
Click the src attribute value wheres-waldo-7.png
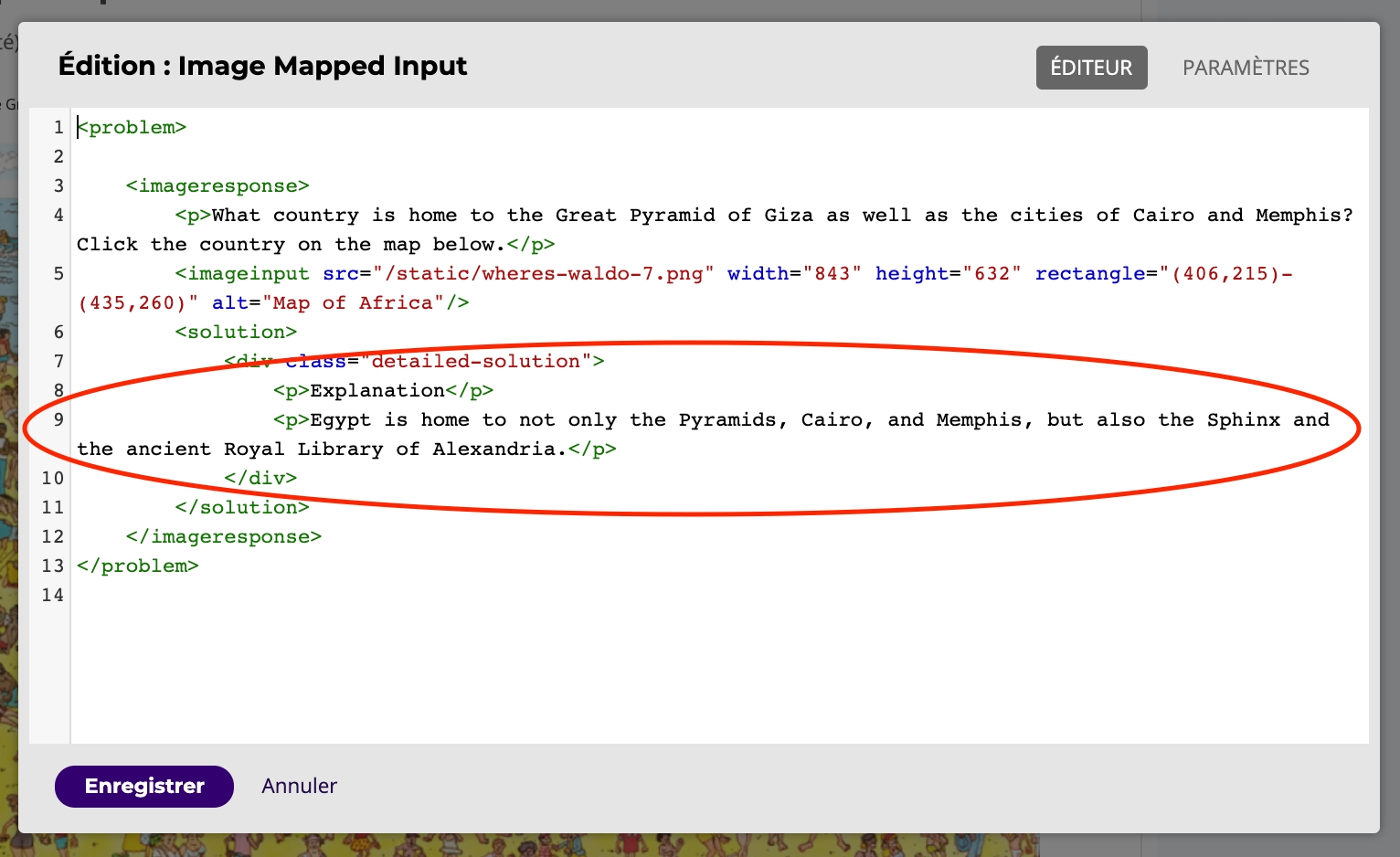click(x=543, y=274)
